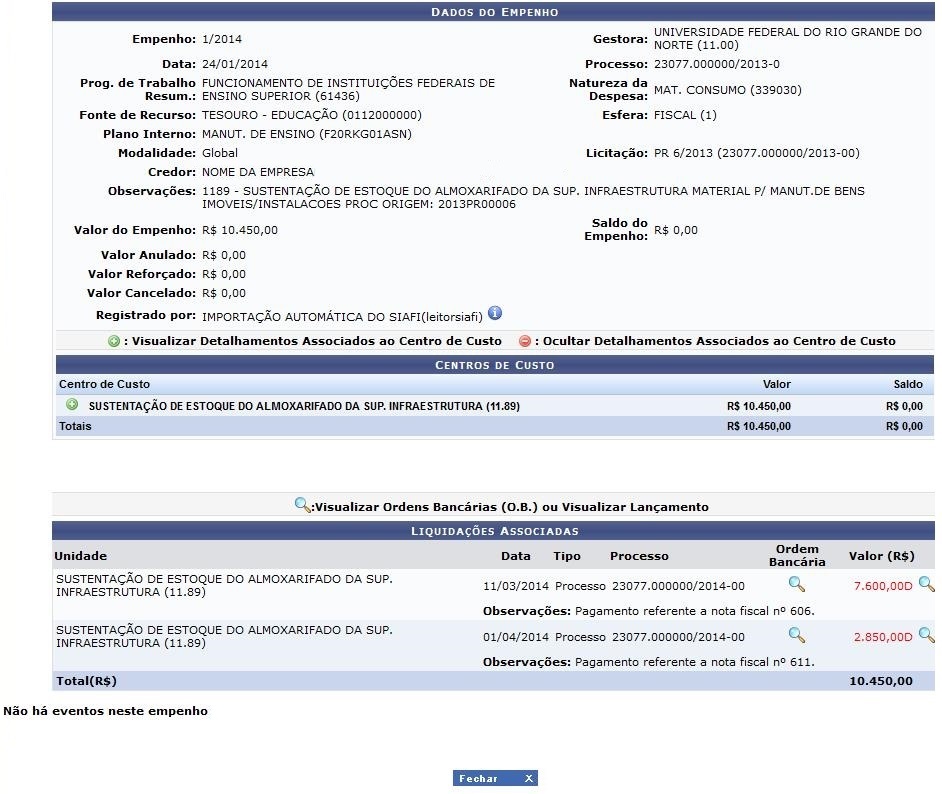Viewport: 942px width, 794px height.
Task: Click Saldo column header in Centros de Custo
Action: (908, 384)
